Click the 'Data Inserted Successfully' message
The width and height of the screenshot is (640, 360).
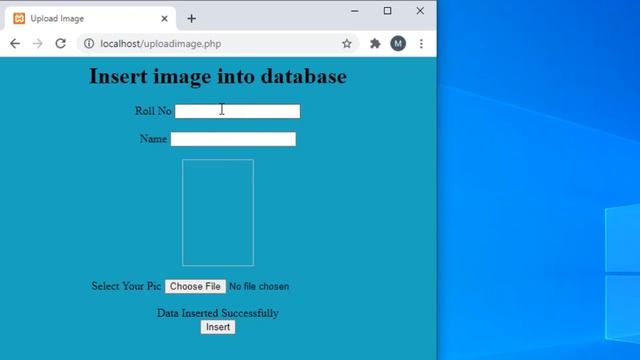click(218, 313)
